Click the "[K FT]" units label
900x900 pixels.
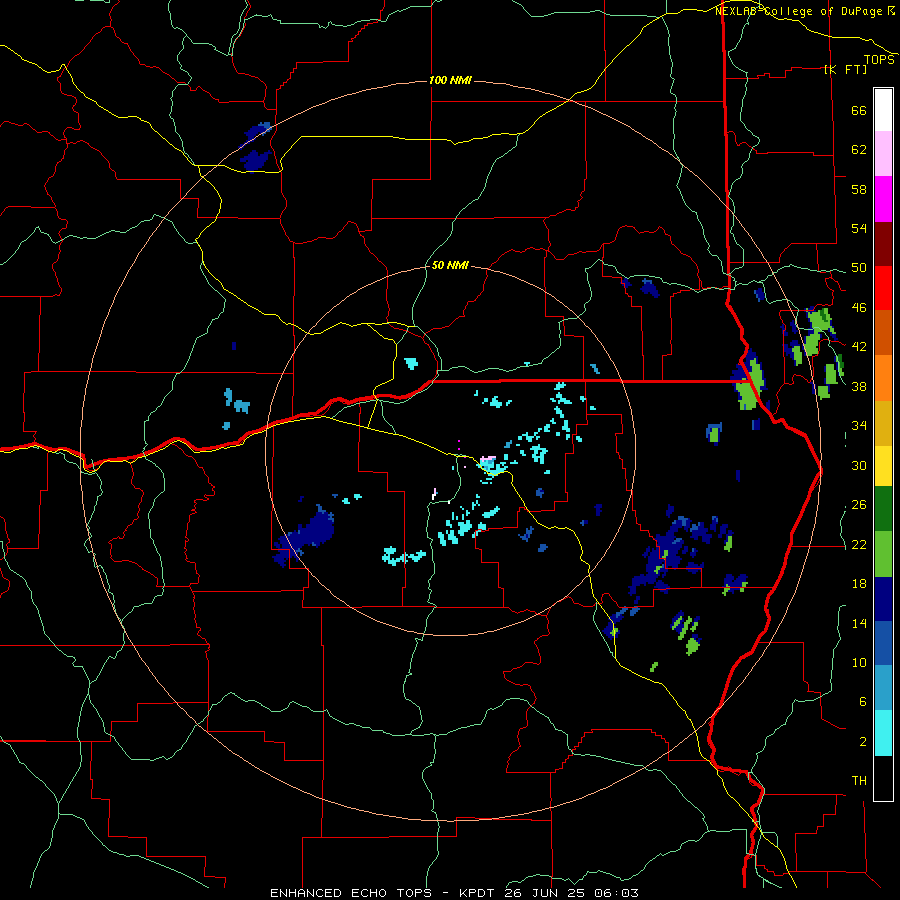point(845,69)
